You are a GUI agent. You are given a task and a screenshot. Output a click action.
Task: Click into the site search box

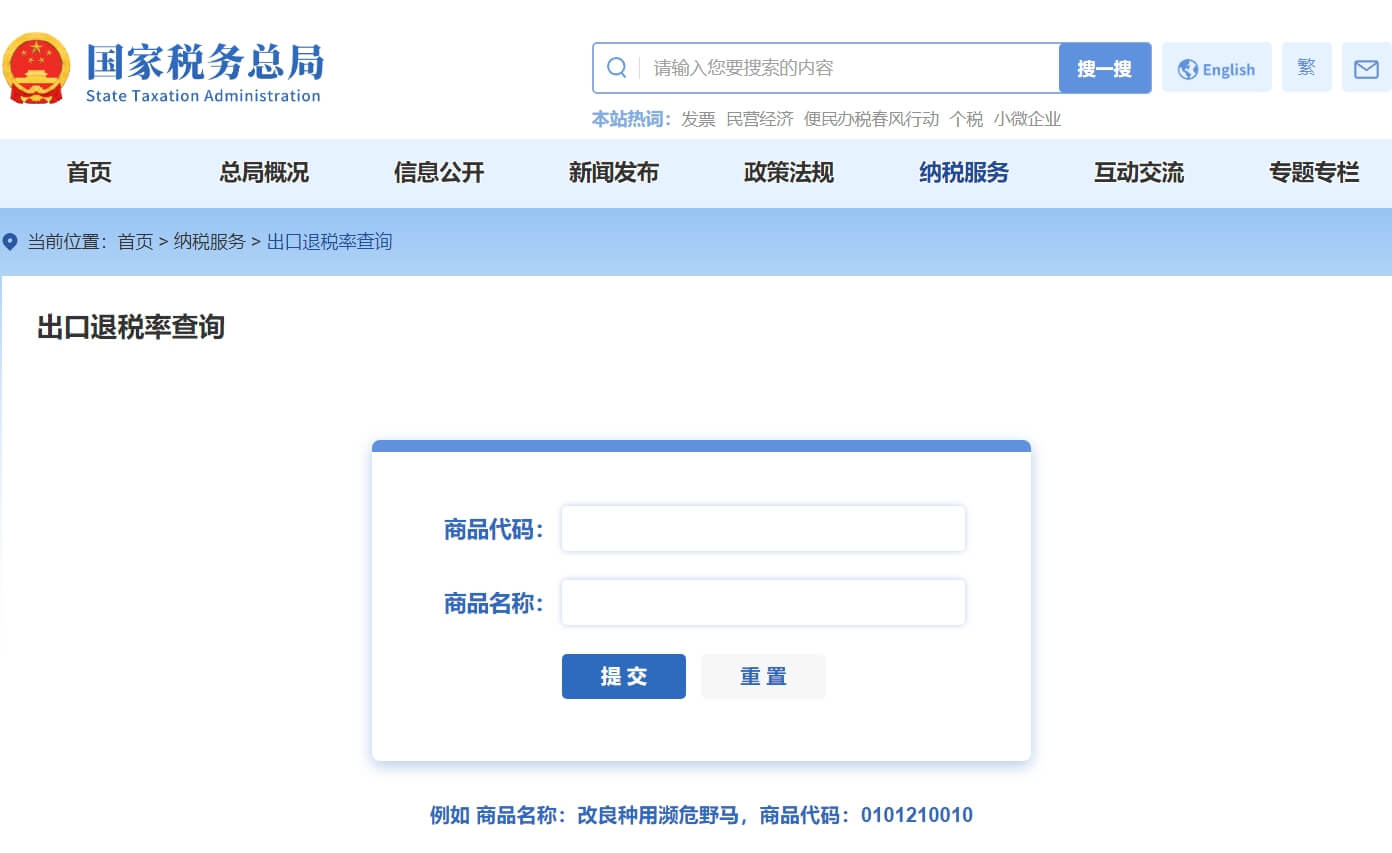click(x=850, y=68)
